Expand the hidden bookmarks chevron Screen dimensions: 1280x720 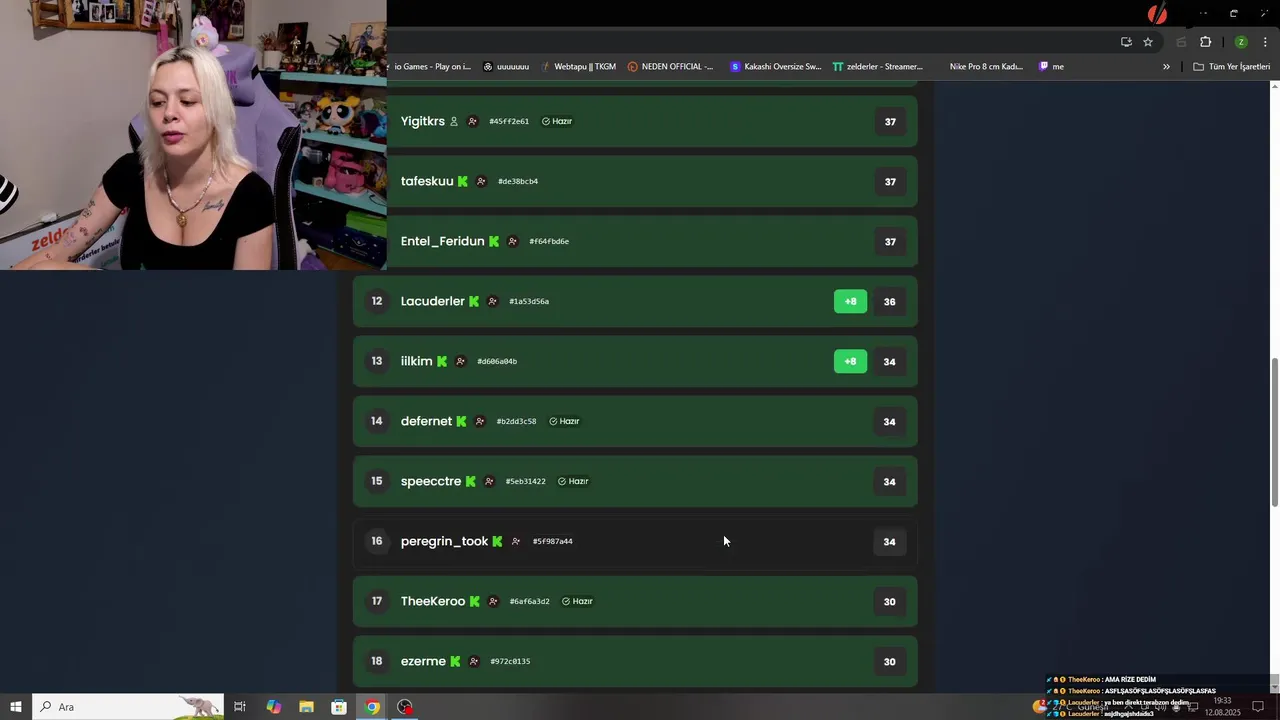pyautogui.click(x=1166, y=67)
